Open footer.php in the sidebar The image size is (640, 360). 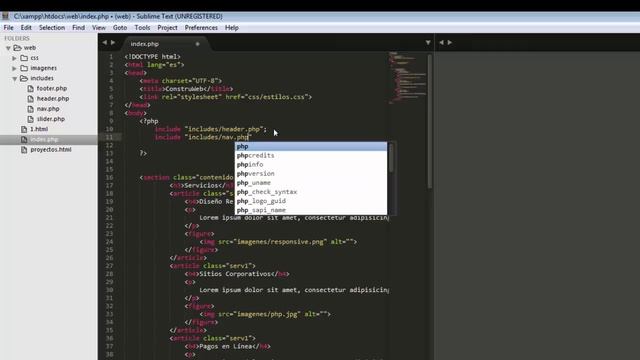point(52,89)
